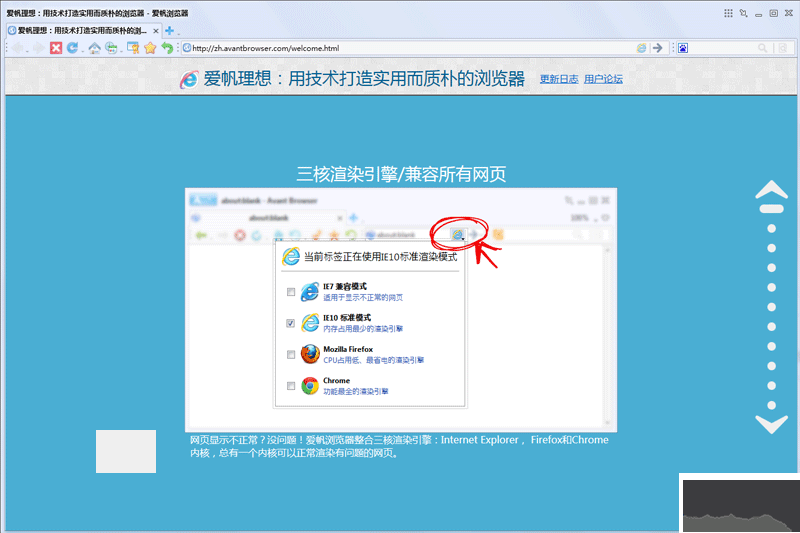Click the detach icon in title bar
800x533 pixels.
(x=743, y=13)
